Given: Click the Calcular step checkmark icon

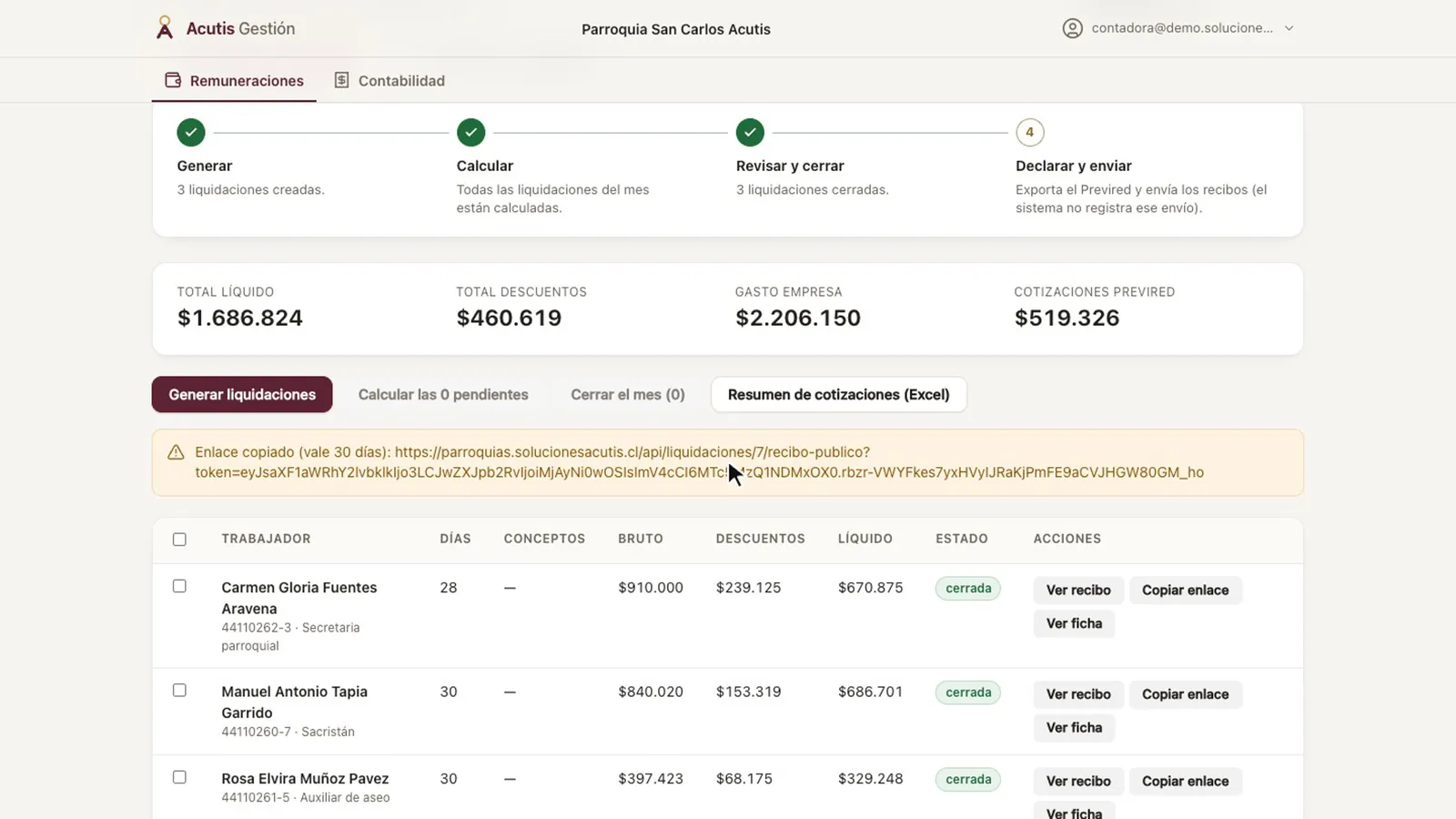Looking at the screenshot, I should pyautogui.click(x=470, y=133).
